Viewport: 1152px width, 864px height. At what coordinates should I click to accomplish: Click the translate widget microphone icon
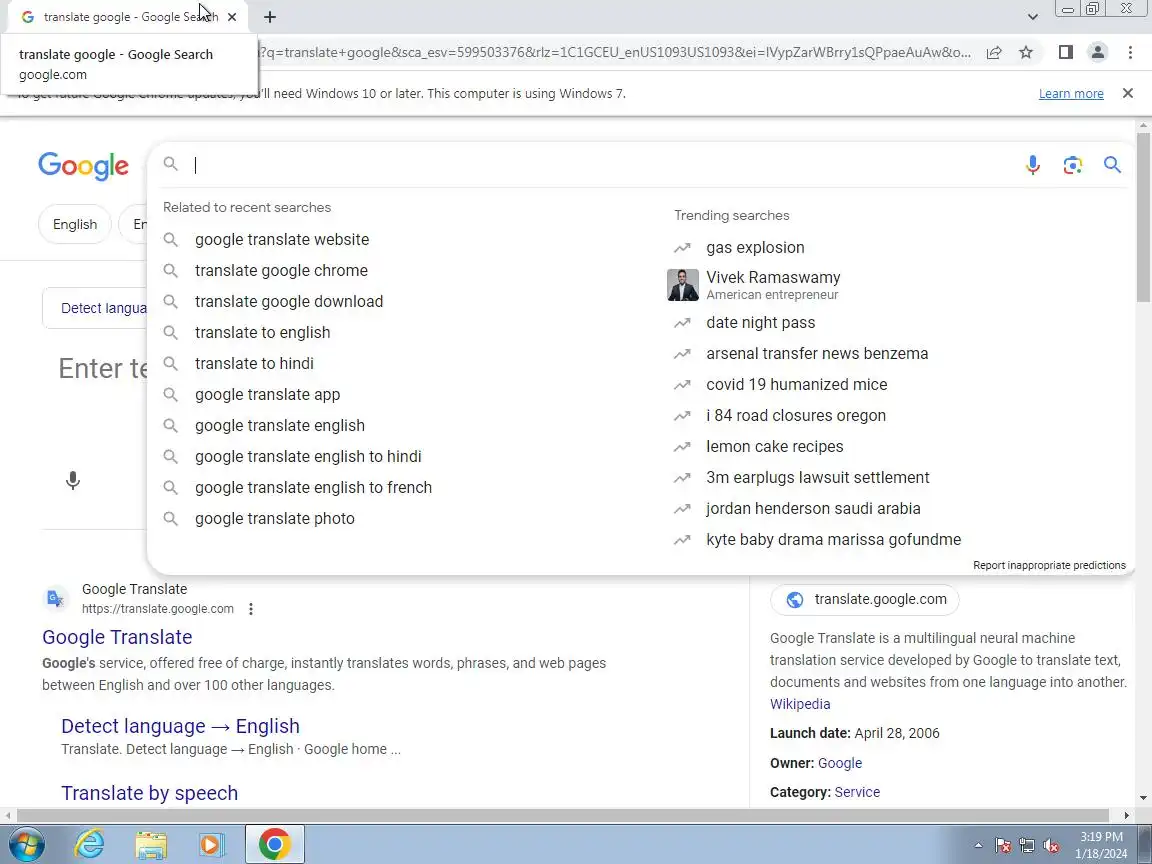pos(73,480)
